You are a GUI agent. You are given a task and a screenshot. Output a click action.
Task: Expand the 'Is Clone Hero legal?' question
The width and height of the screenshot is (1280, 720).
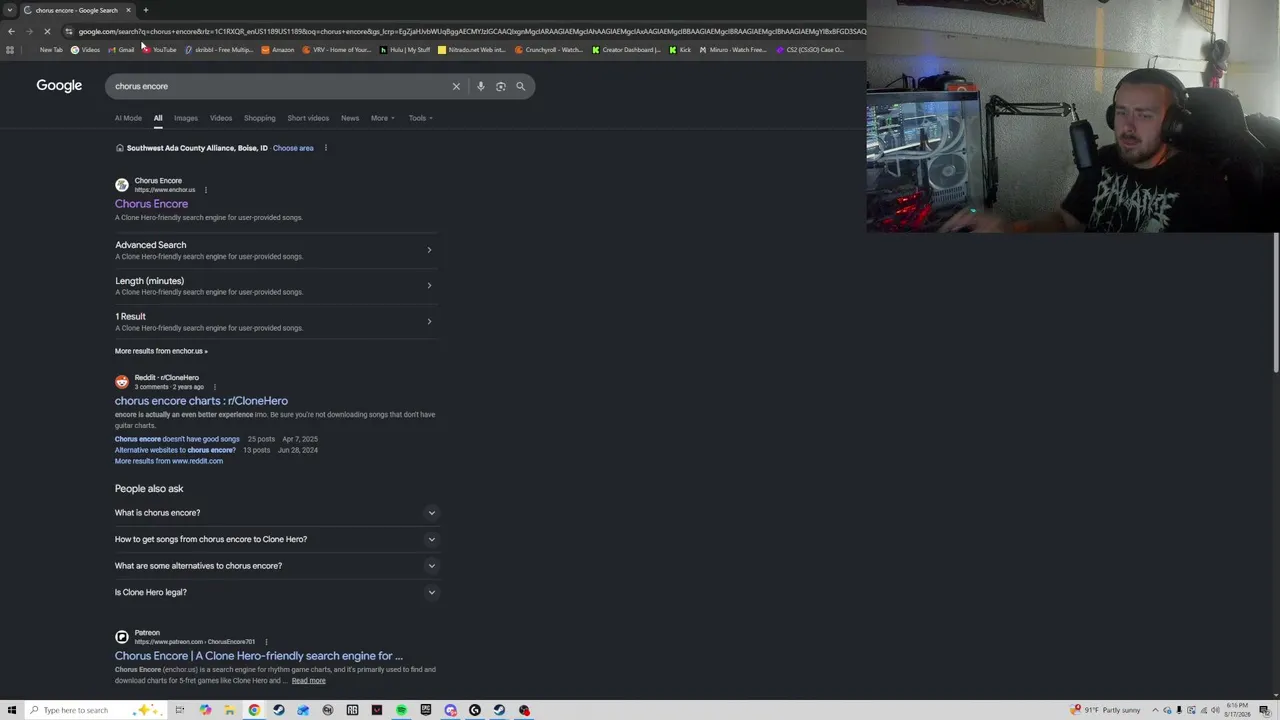276,592
